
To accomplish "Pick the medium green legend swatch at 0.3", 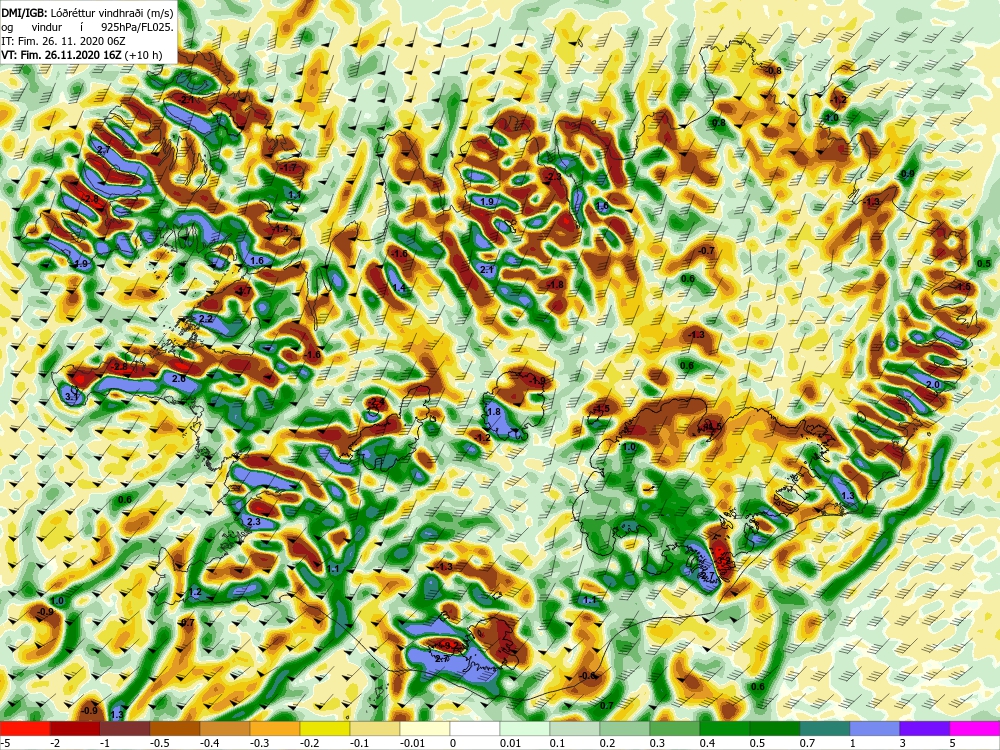I will [x=675, y=728].
